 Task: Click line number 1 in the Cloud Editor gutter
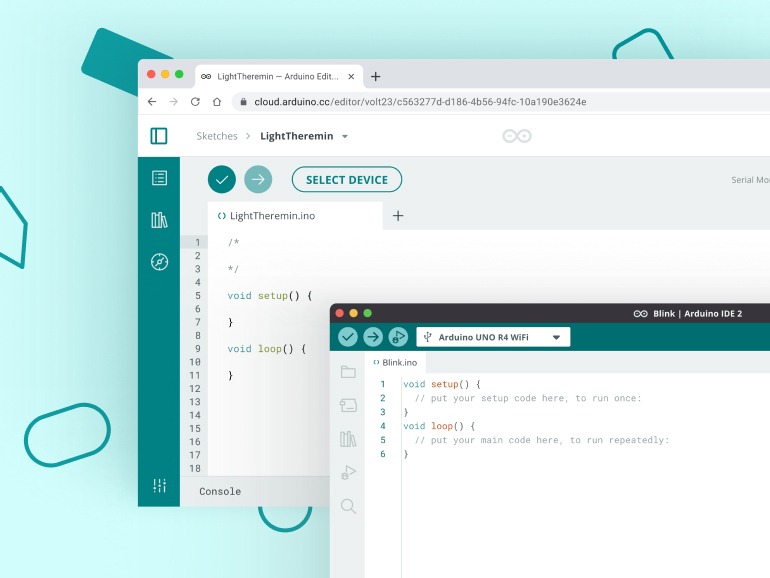click(197, 242)
